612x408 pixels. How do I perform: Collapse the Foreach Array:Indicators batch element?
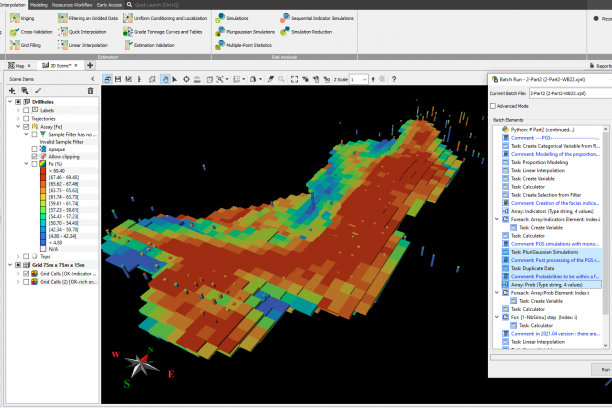click(x=497, y=219)
